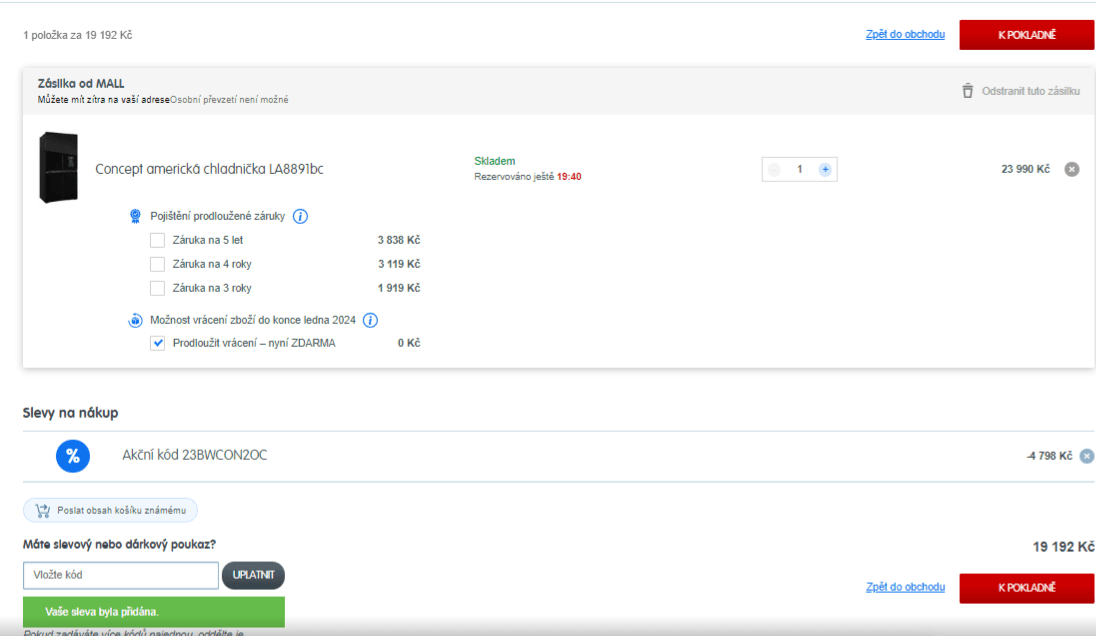Click the 3 838 Kč warranty price
This screenshot has height=636, width=1096.
click(x=398, y=240)
